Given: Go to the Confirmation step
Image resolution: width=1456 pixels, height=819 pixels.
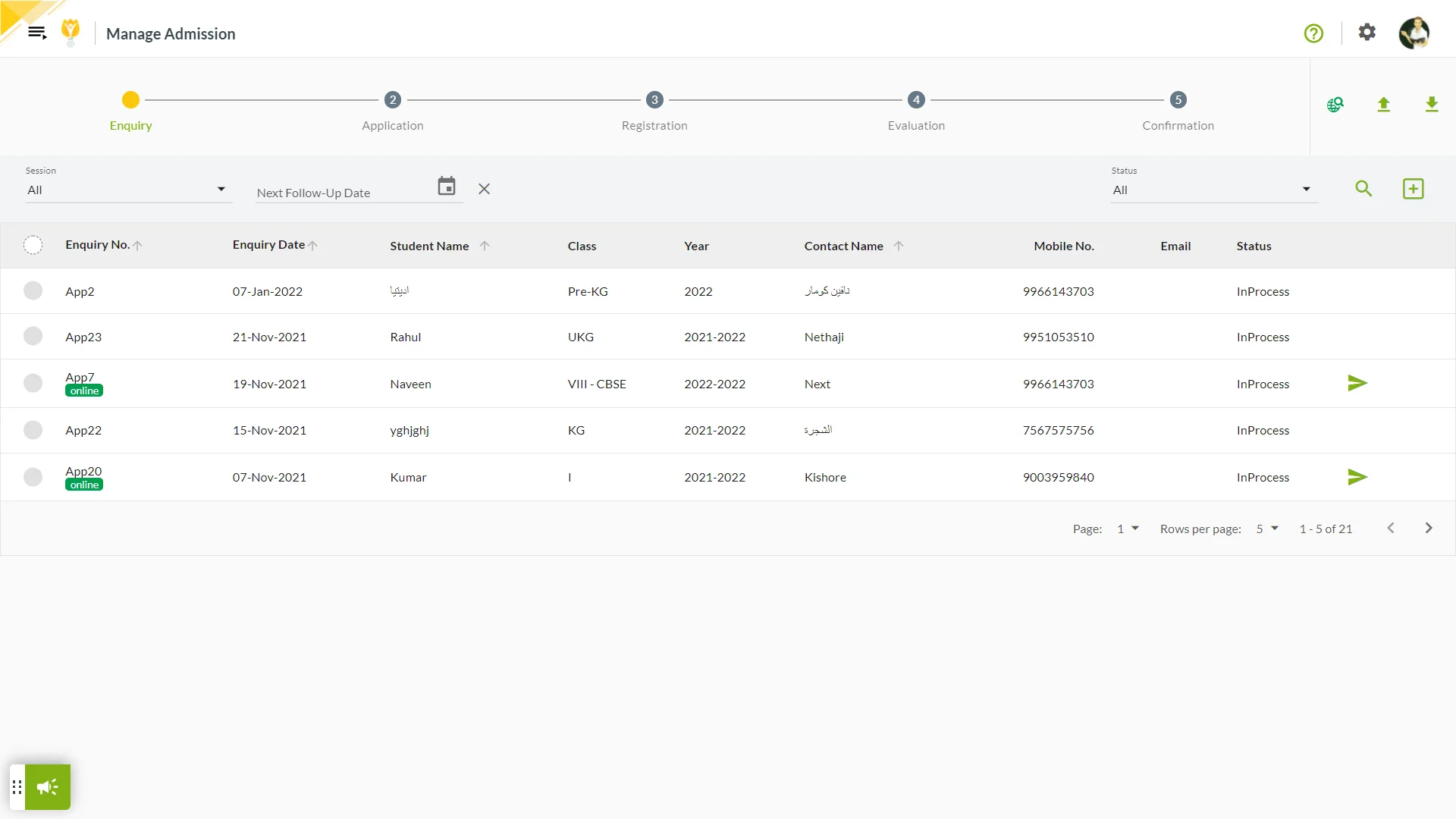Looking at the screenshot, I should (x=1178, y=111).
